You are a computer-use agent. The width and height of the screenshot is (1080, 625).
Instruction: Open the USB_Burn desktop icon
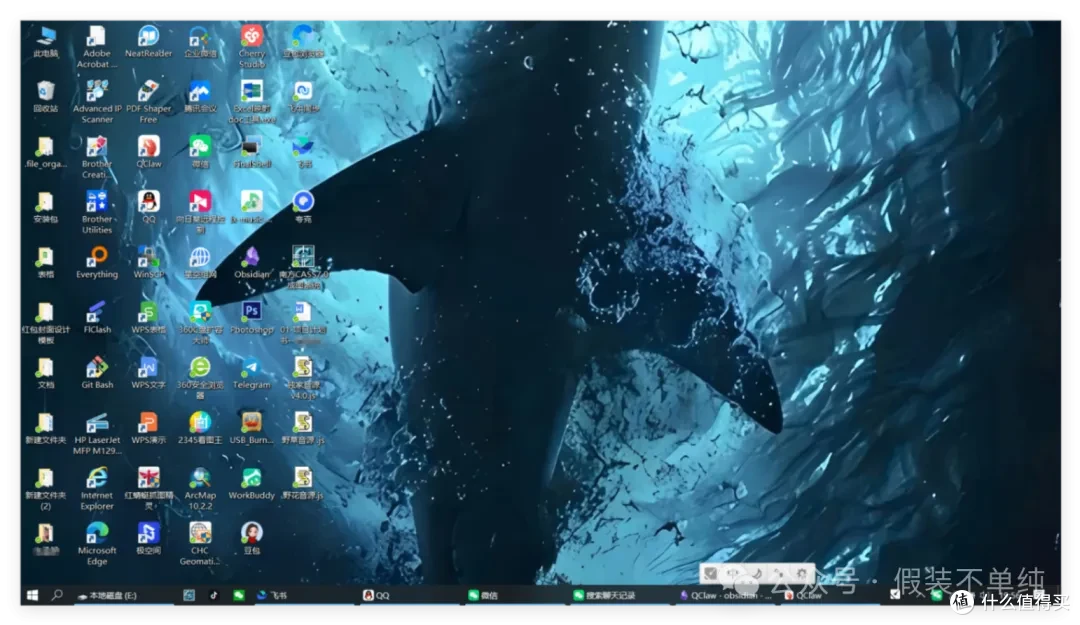point(251,428)
